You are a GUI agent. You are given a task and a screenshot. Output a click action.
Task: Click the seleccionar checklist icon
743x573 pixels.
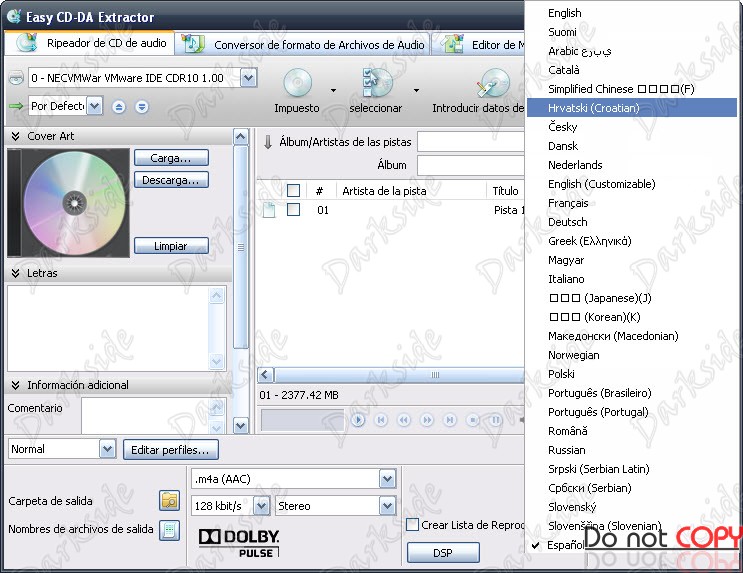pos(377,82)
